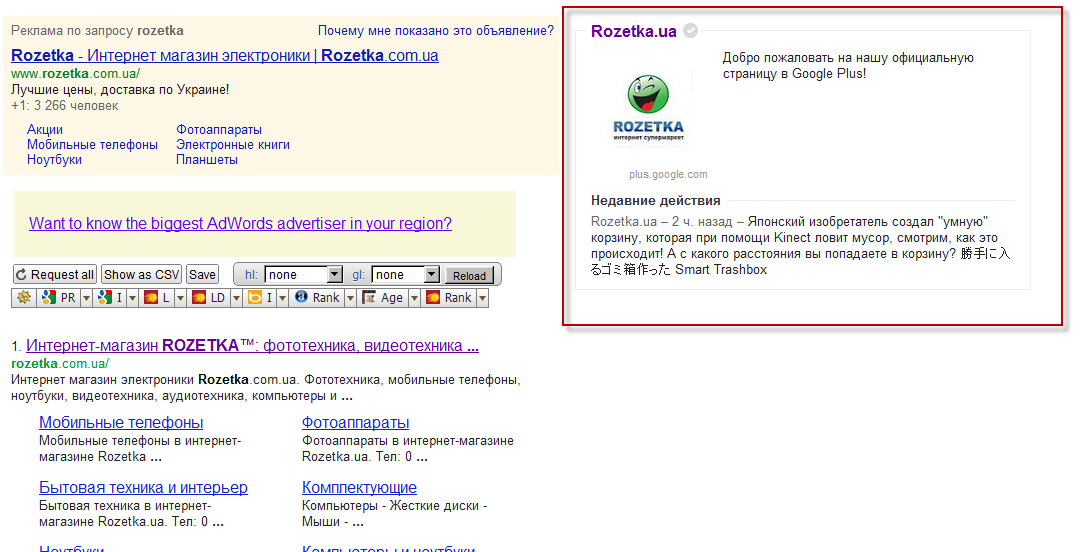Screen dimensions: 1090x552
Task: Request the SEMrush L links parameter
Action: point(156,298)
